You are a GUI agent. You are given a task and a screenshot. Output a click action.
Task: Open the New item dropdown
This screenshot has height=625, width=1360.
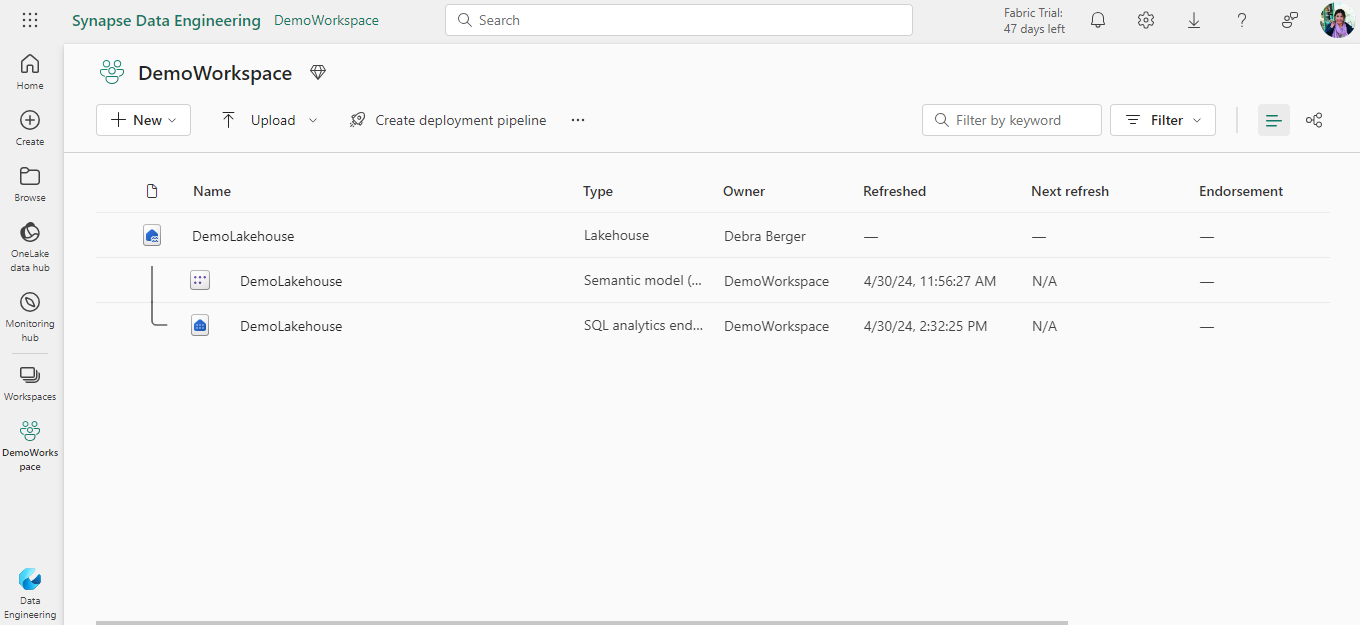[143, 120]
